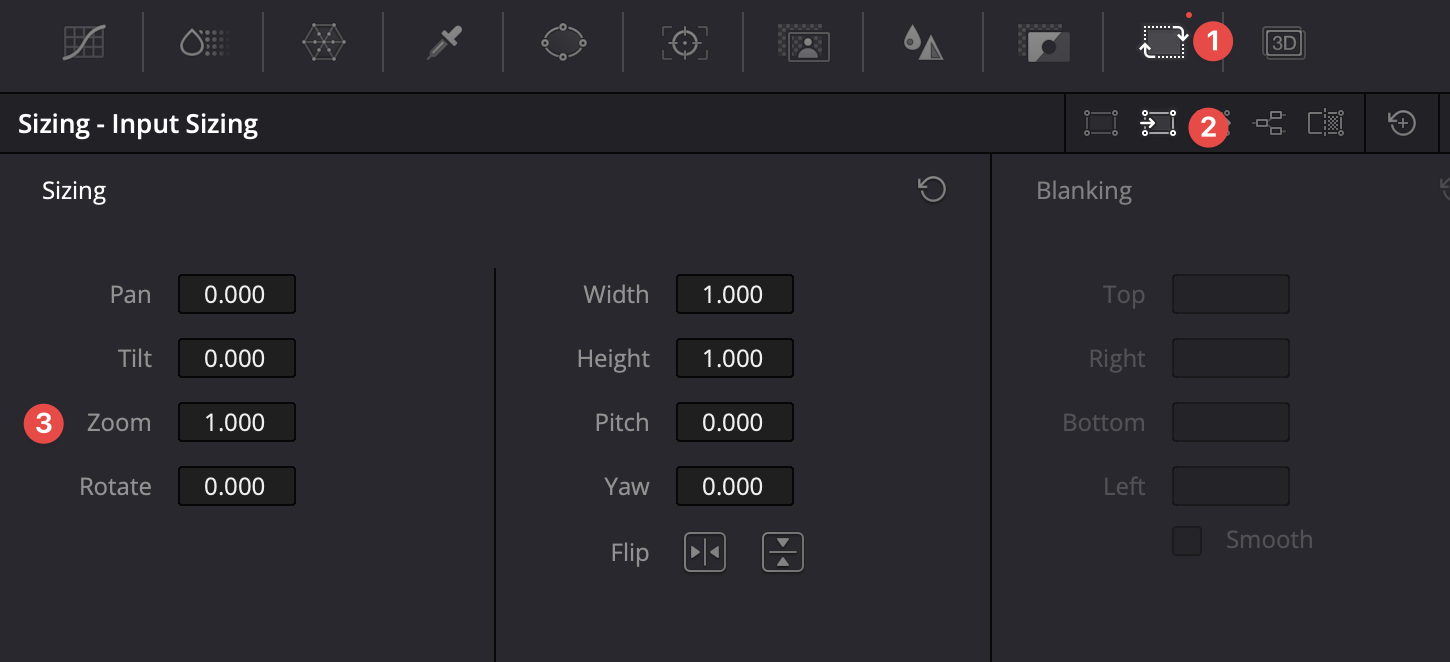
Task: Toggle the vertical Flip button
Action: (783, 552)
